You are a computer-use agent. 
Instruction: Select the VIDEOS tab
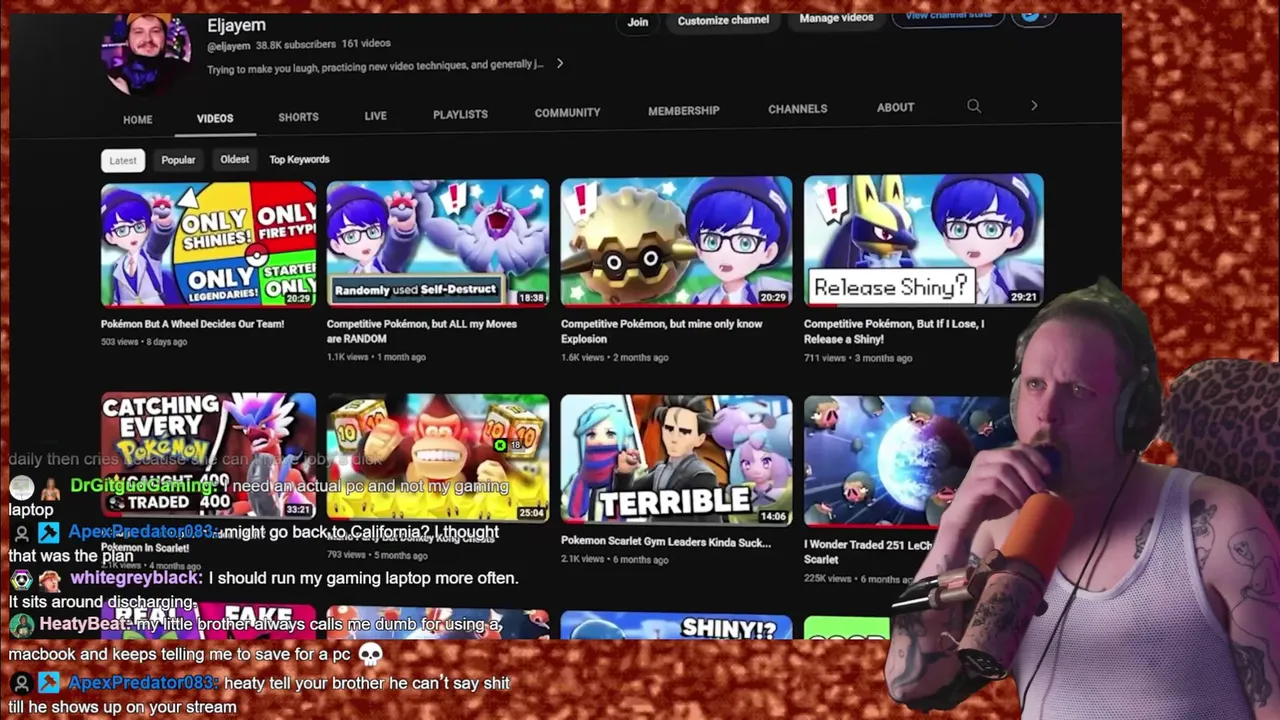point(215,118)
